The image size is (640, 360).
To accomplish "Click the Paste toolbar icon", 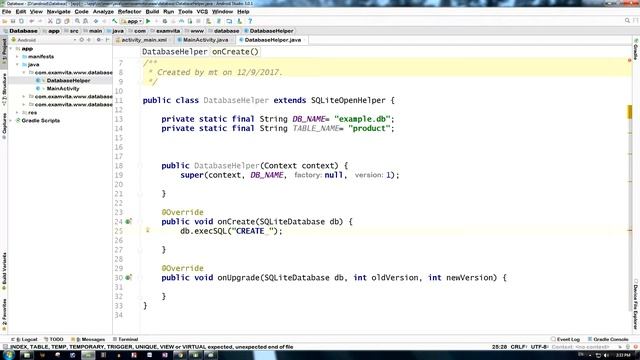I will 67,21.
